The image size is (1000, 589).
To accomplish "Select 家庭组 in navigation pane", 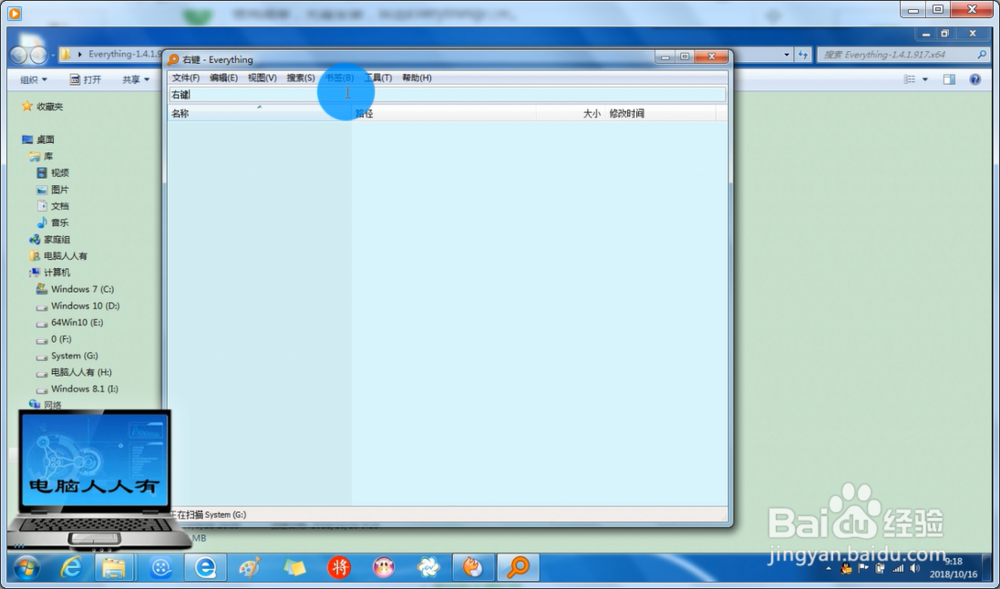I will point(50,240).
